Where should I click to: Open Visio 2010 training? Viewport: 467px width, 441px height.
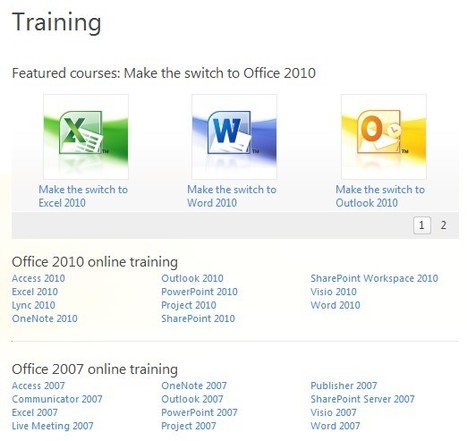(333, 292)
